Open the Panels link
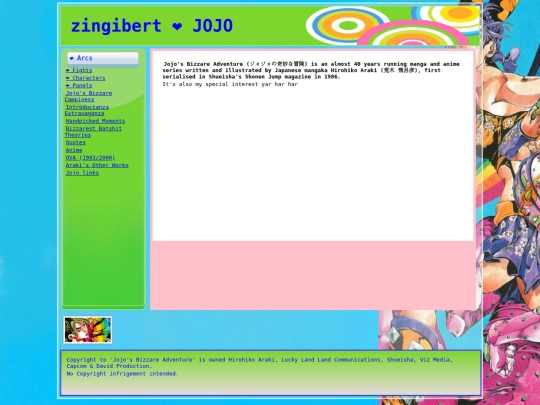Screen dimensions: 540x405 pos(79,85)
